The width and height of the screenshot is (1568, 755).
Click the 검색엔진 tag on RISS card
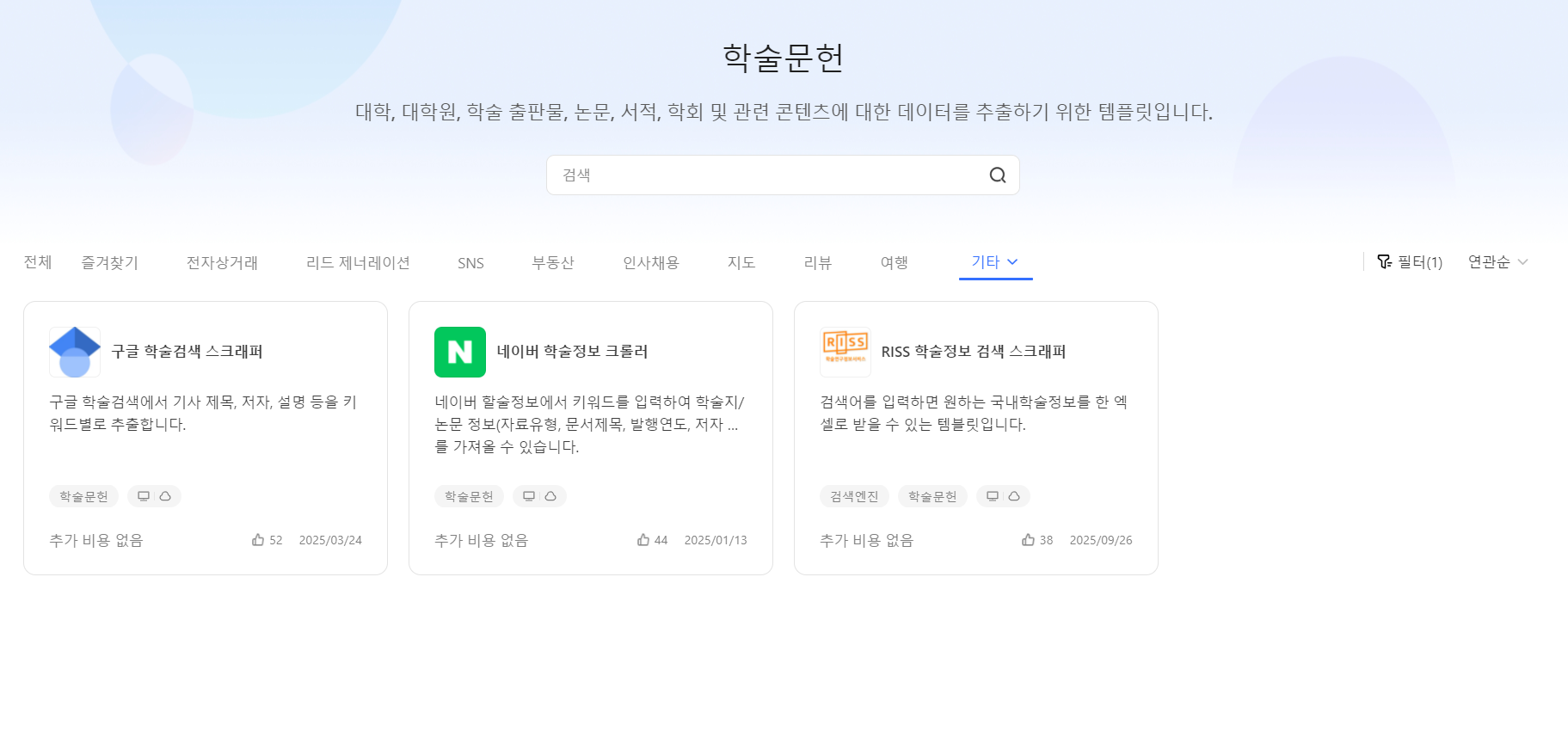pos(854,496)
